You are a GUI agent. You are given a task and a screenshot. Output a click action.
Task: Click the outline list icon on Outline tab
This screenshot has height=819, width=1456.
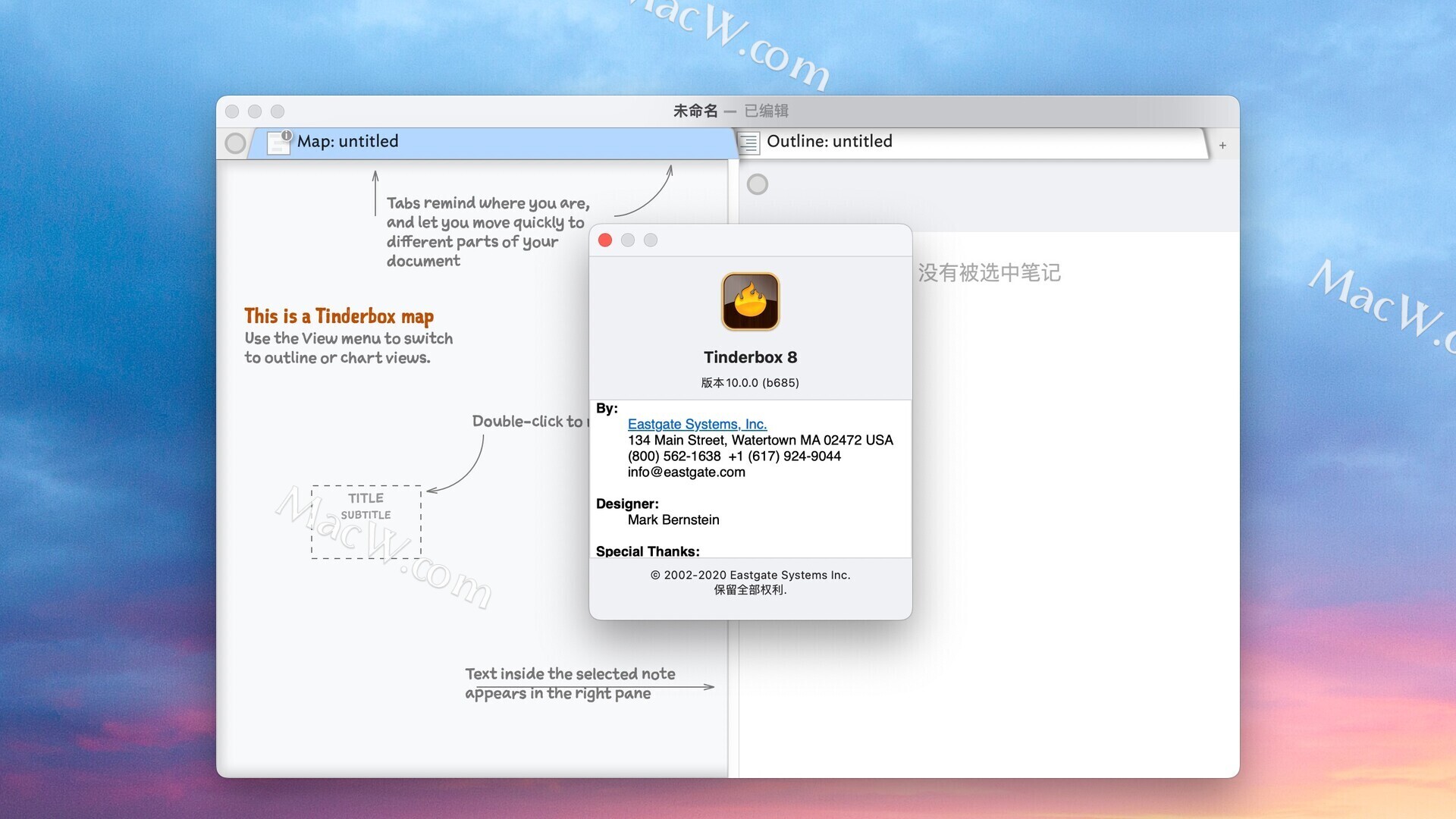tap(749, 143)
